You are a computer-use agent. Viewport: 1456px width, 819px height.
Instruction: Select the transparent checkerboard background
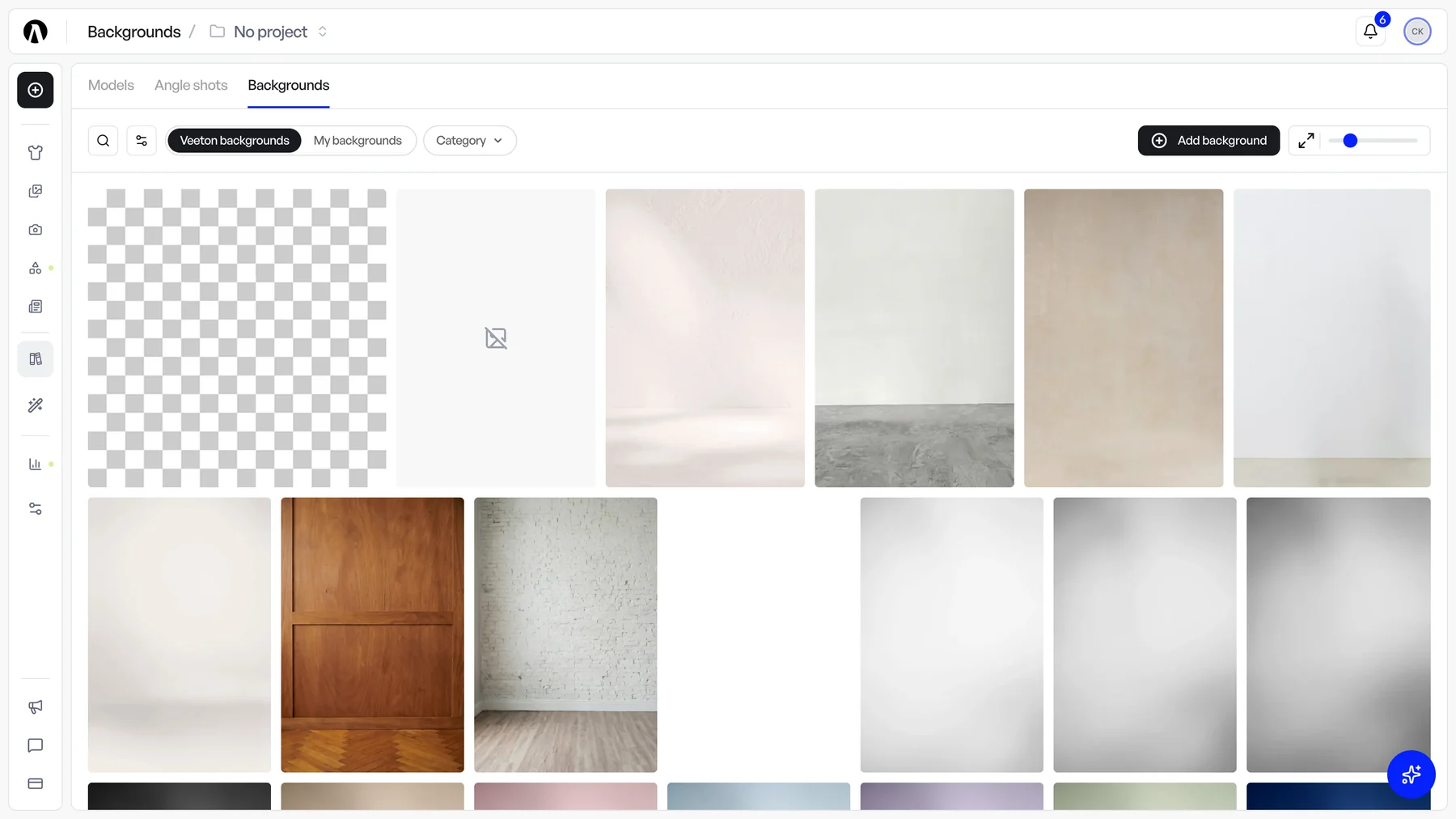coord(237,338)
